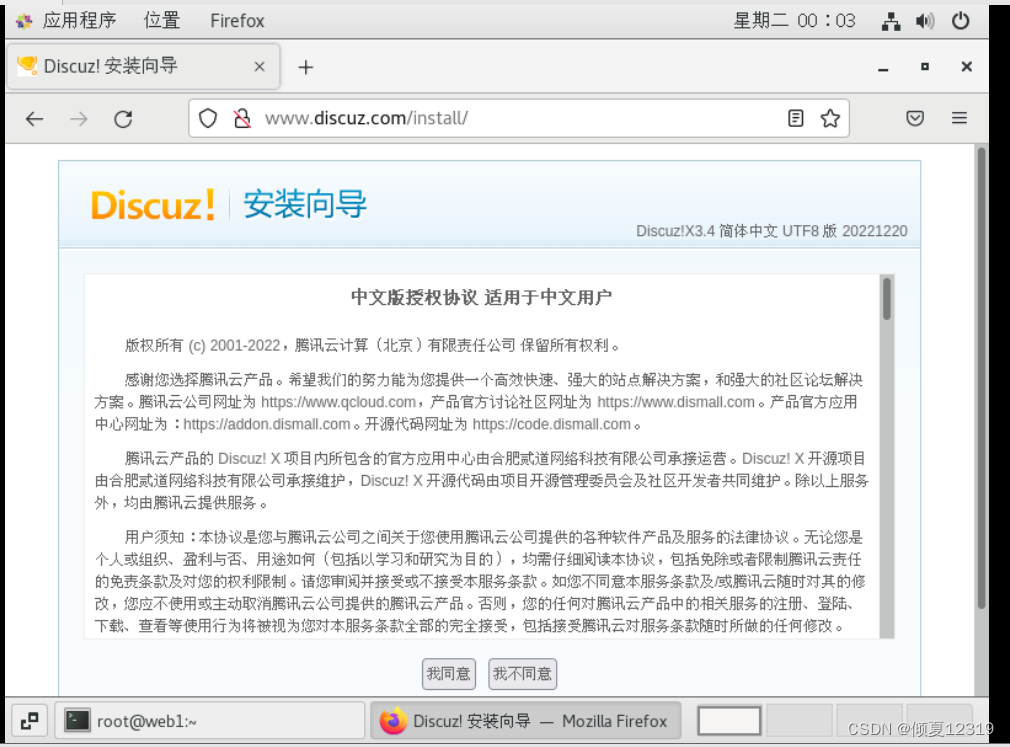This screenshot has height=747, width=1010.
Task: Click the 我不同意 button
Action: coord(522,674)
